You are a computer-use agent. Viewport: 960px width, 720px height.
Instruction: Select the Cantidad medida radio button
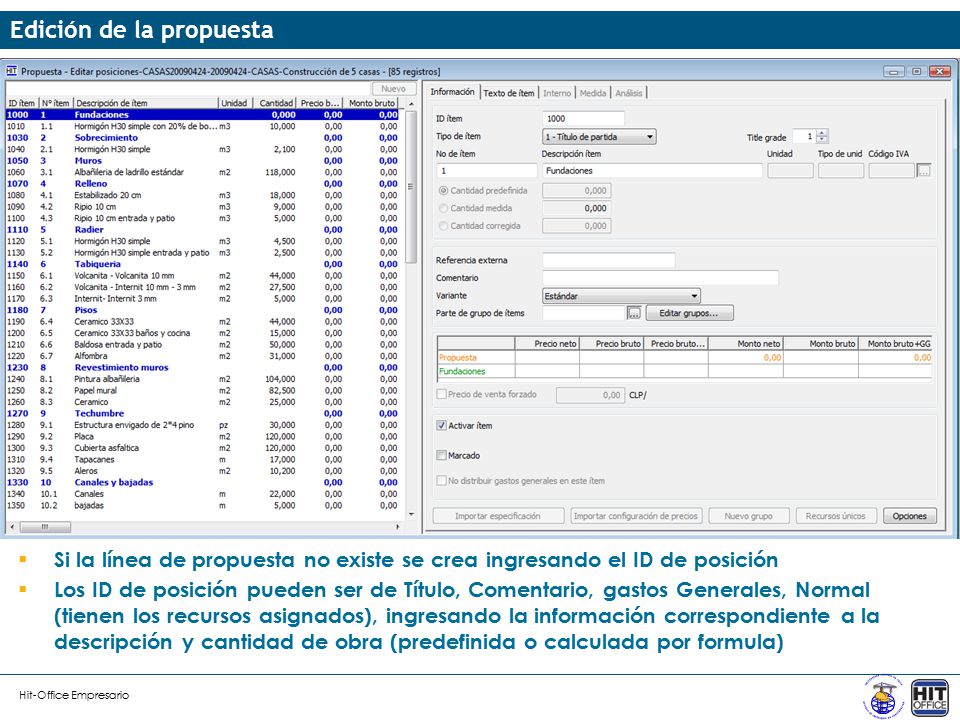[443, 208]
